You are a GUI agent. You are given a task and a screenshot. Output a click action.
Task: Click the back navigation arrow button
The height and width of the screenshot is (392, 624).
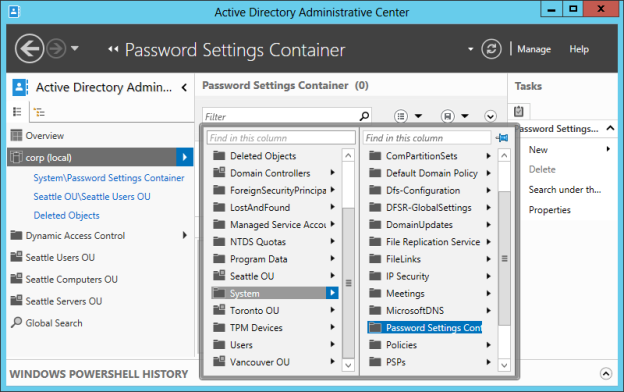(29, 49)
